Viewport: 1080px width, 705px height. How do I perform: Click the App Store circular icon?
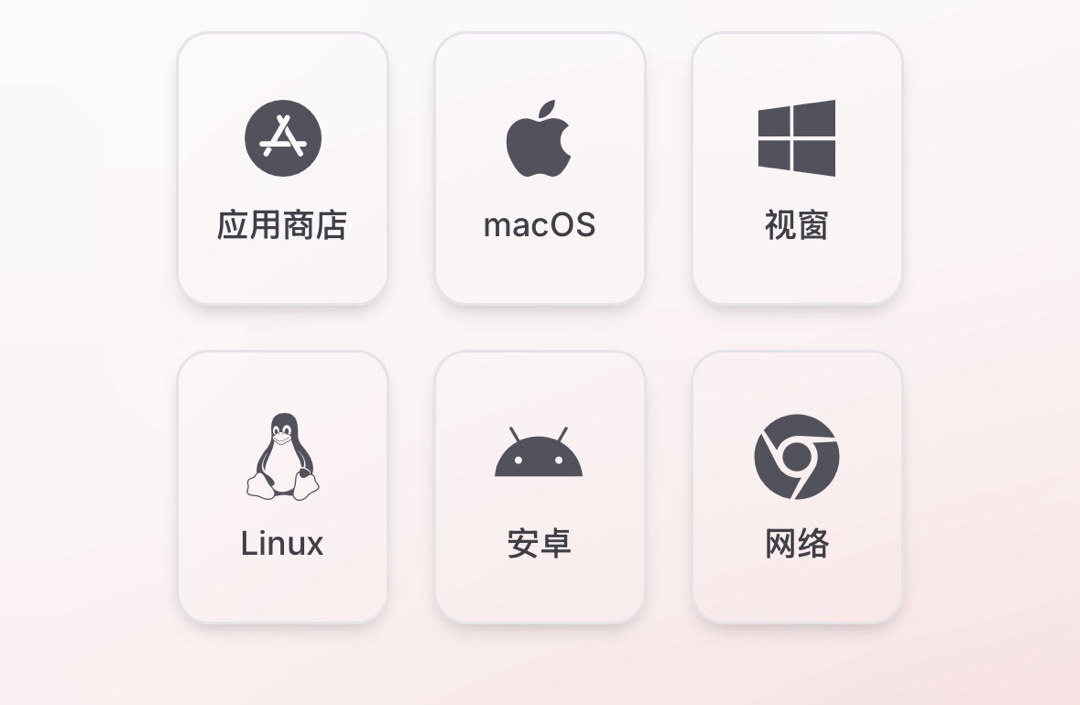[x=282, y=138]
